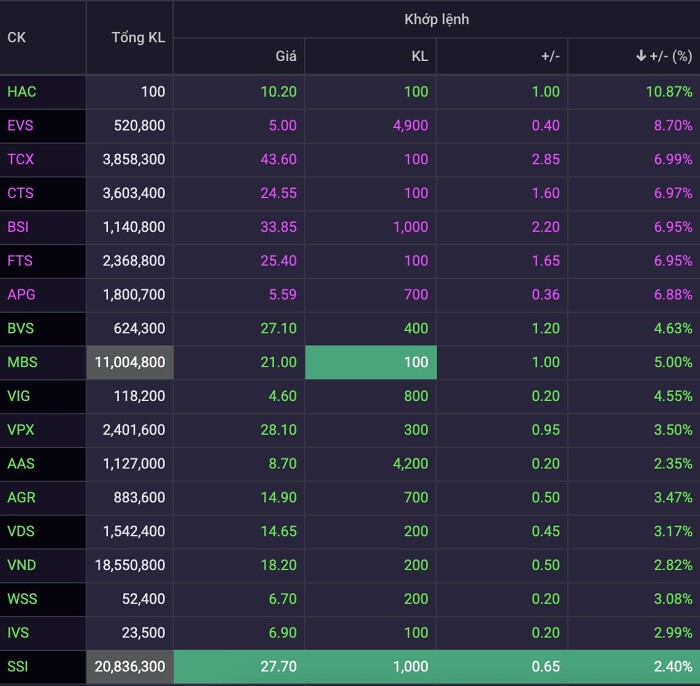Click the KL column header under Khớp lệnh

coord(420,56)
